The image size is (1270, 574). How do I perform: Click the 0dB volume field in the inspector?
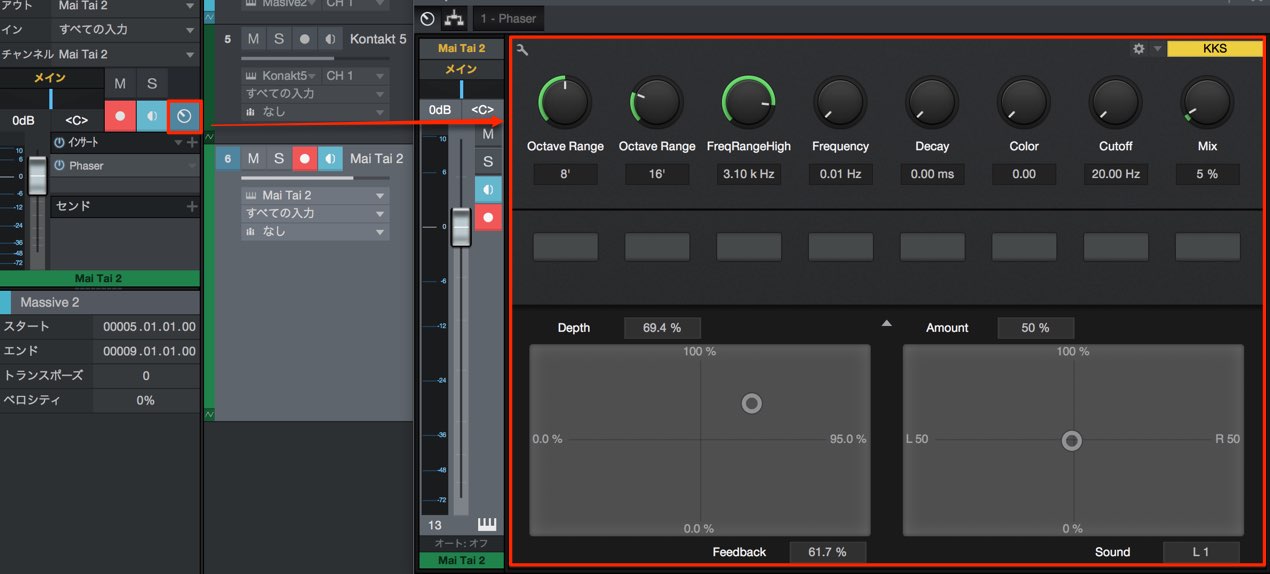point(24,120)
